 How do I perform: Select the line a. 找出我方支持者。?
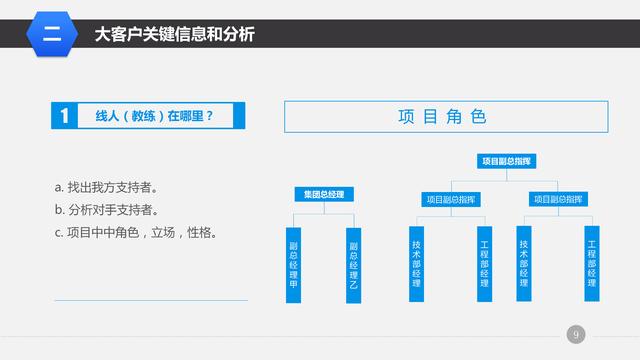tap(107, 187)
